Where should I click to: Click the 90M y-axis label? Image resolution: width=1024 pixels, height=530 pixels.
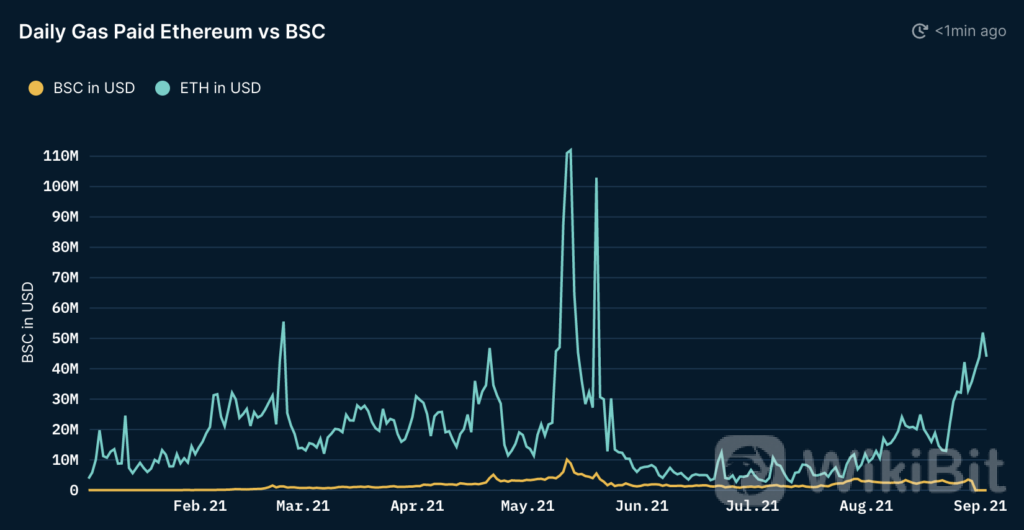click(x=64, y=217)
